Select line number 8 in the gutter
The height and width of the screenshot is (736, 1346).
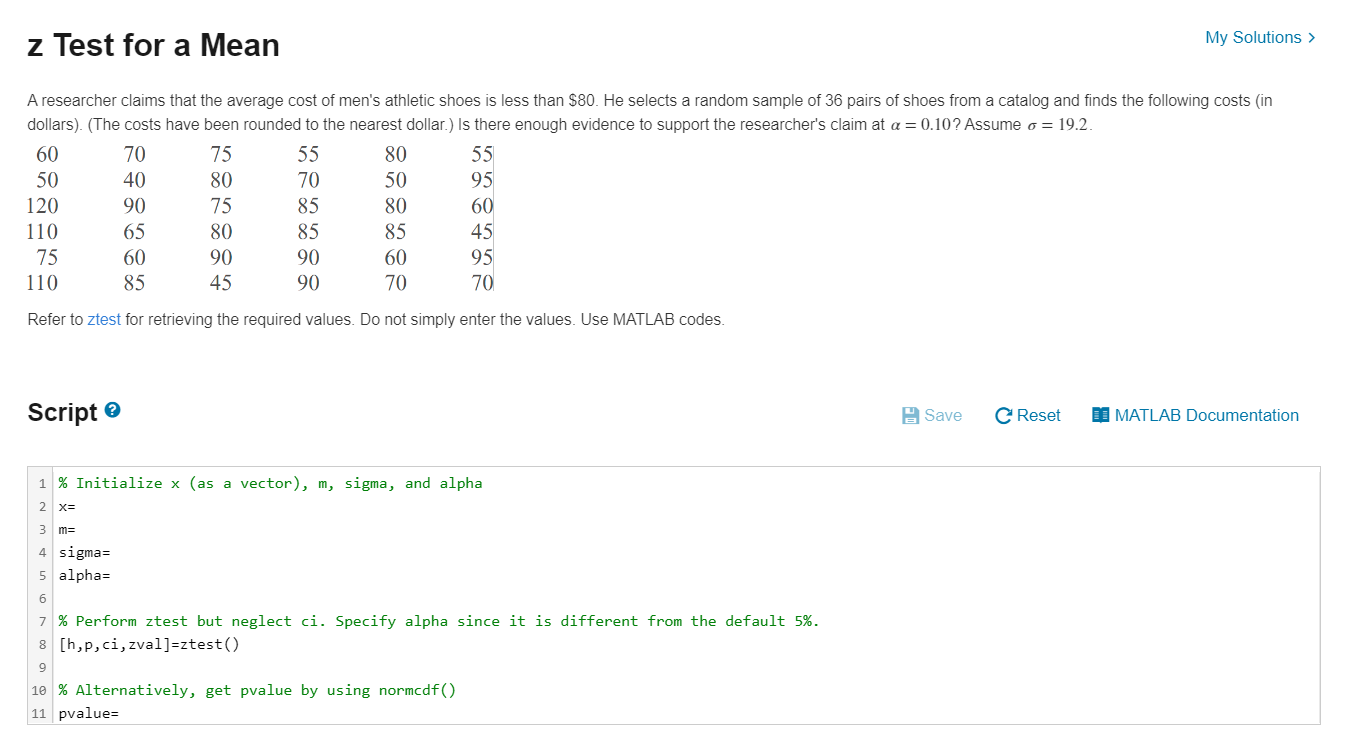42,644
